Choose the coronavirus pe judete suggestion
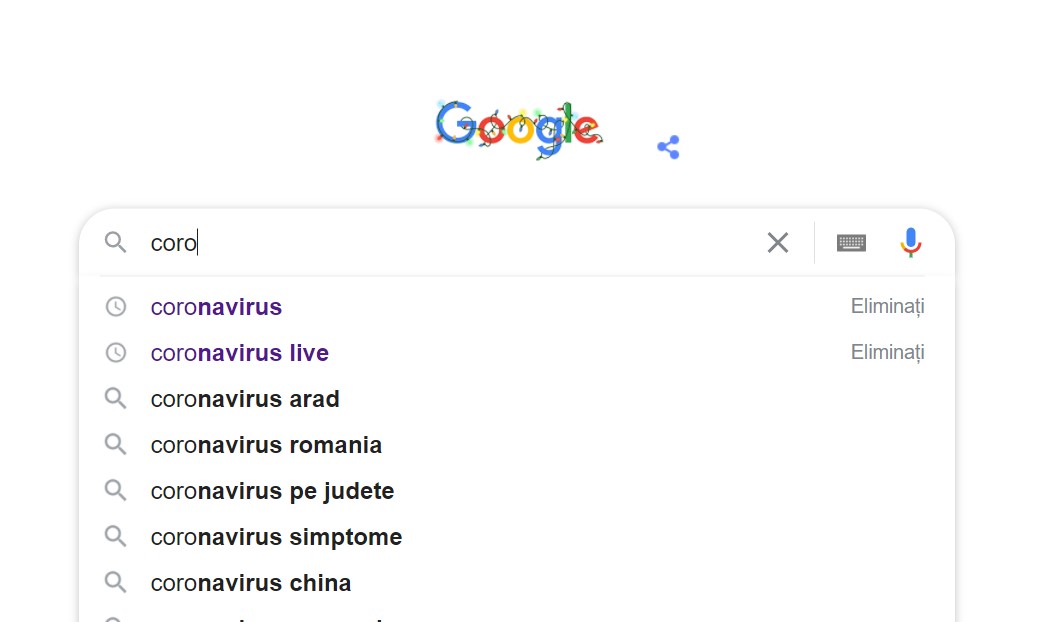This screenshot has width=1053, height=622. 272,491
